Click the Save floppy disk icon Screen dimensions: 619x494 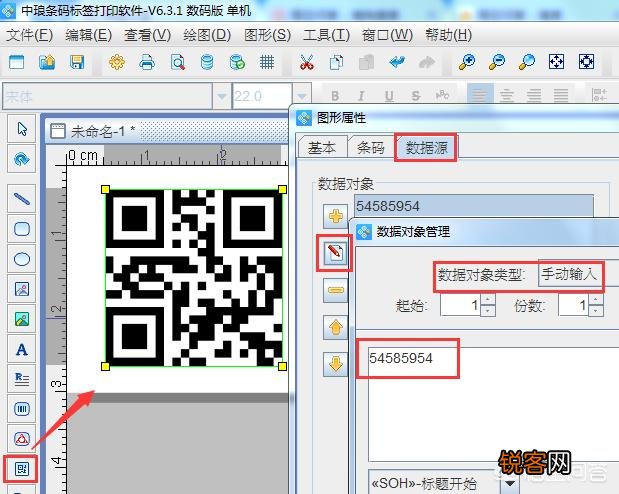pos(77,62)
